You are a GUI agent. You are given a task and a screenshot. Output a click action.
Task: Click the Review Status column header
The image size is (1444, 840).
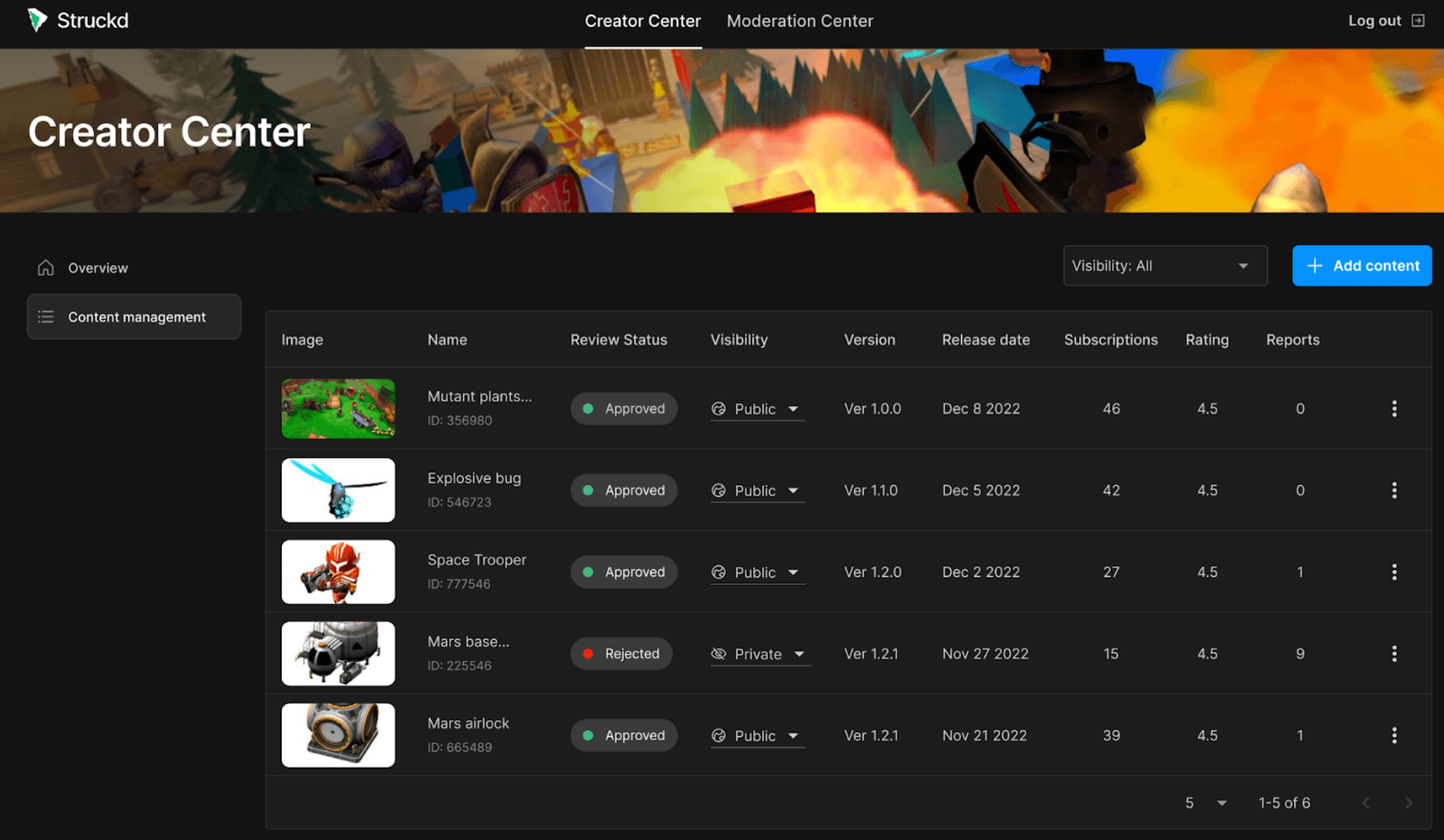click(x=619, y=340)
